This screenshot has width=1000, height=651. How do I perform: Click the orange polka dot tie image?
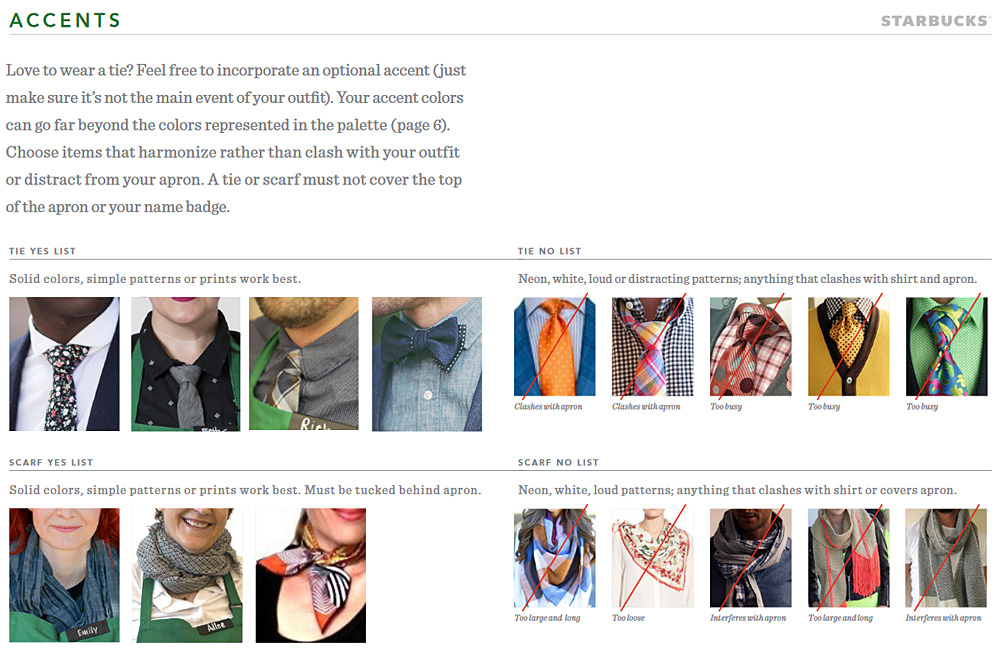pos(555,347)
